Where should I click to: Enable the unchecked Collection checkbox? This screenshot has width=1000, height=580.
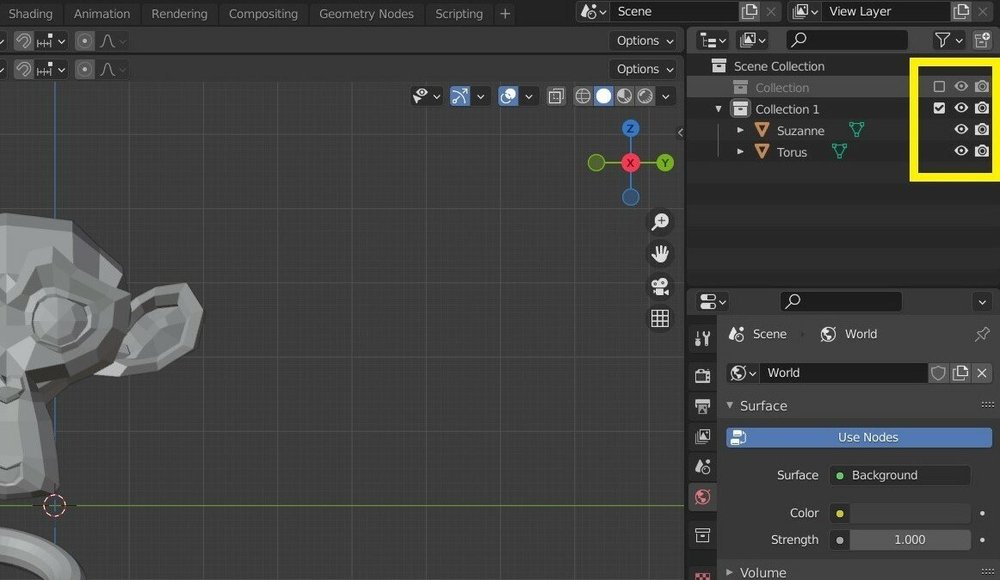pyautogui.click(x=939, y=87)
